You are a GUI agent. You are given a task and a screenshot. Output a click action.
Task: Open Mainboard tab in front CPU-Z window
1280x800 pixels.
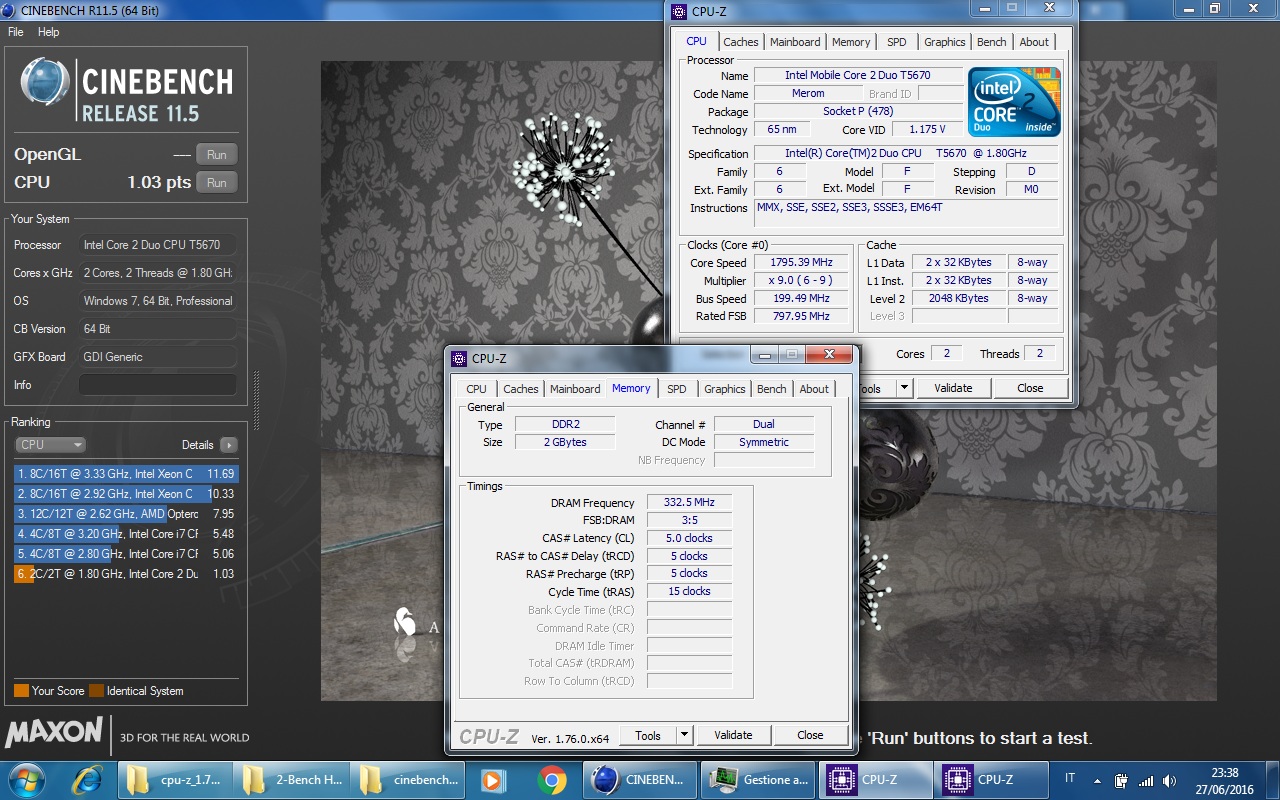tap(575, 389)
